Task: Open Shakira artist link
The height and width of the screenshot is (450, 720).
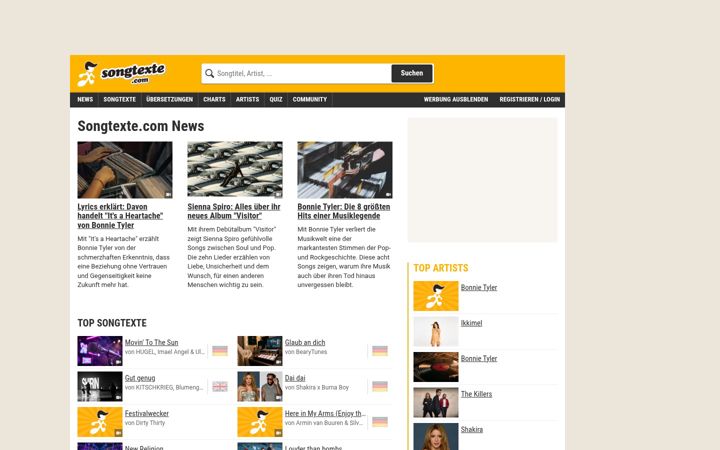Action: (472, 429)
